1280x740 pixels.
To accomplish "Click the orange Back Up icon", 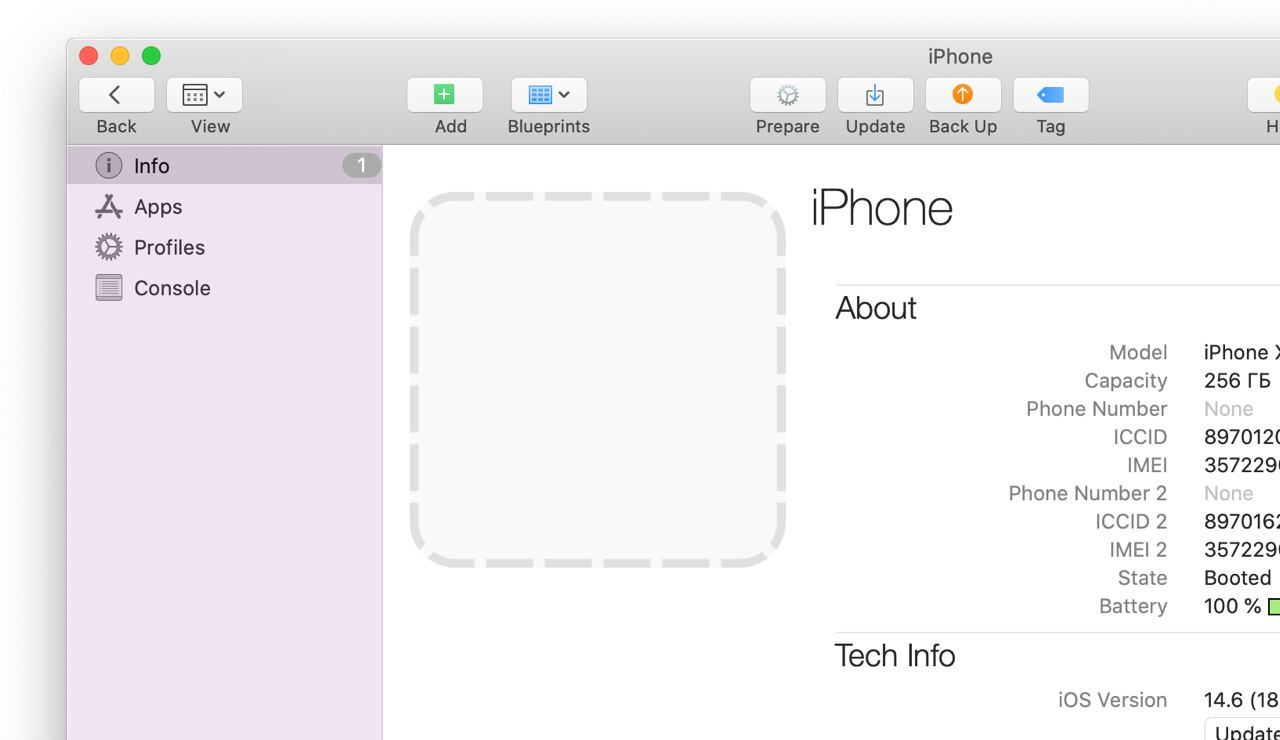I will point(963,95).
